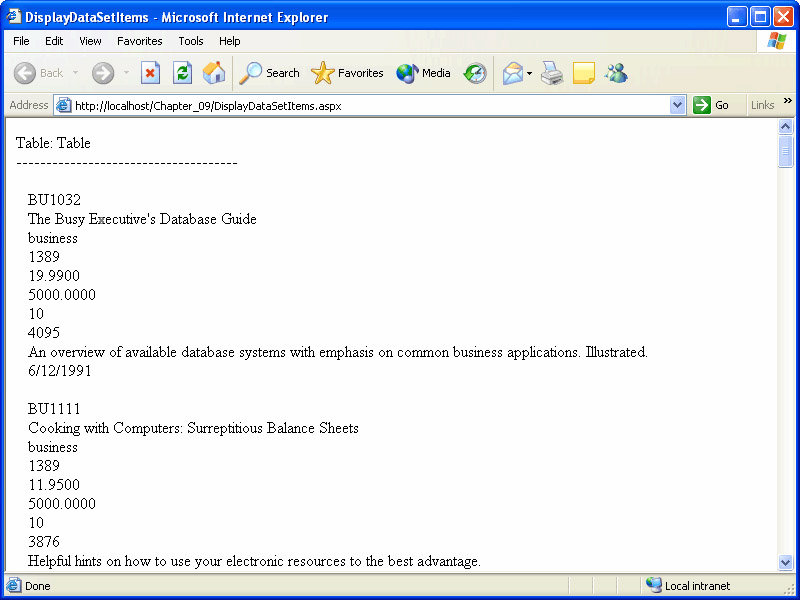The width and height of the screenshot is (800, 600).
Task: Launch the Messenger toolbar icon
Action: click(x=616, y=73)
